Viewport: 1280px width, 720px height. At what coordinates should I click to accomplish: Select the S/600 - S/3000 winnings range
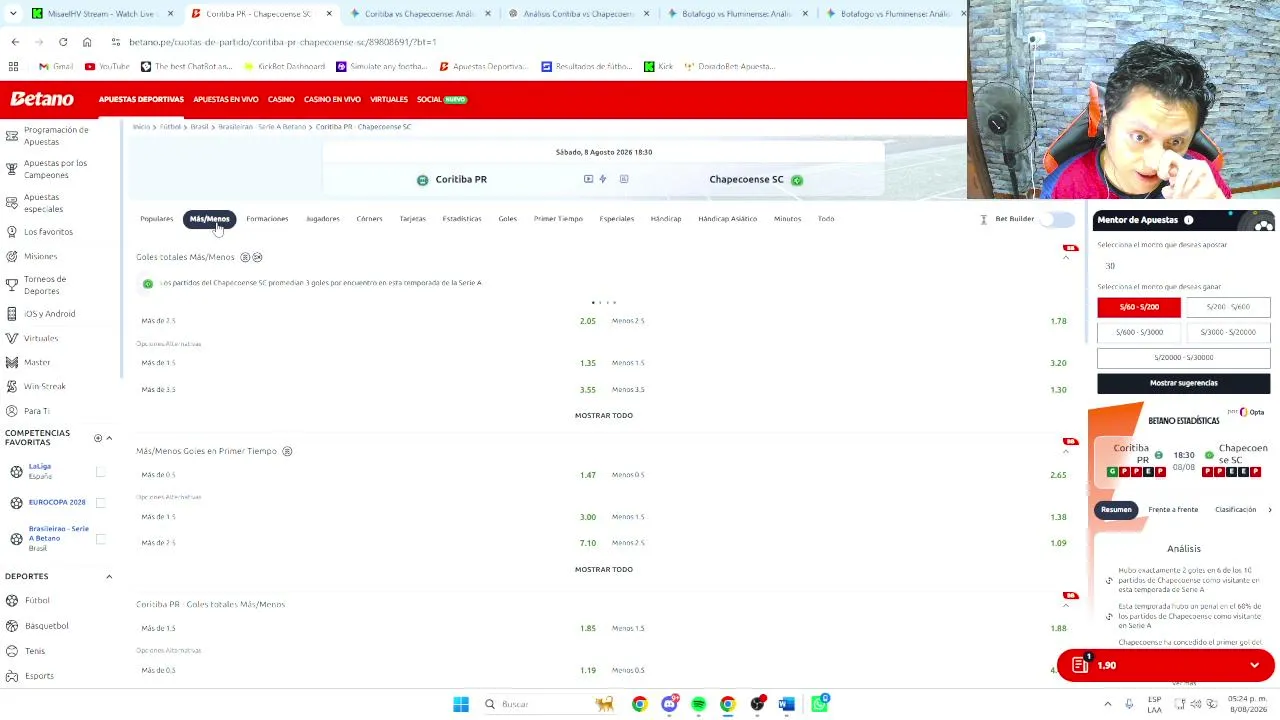click(x=1139, y=332)
